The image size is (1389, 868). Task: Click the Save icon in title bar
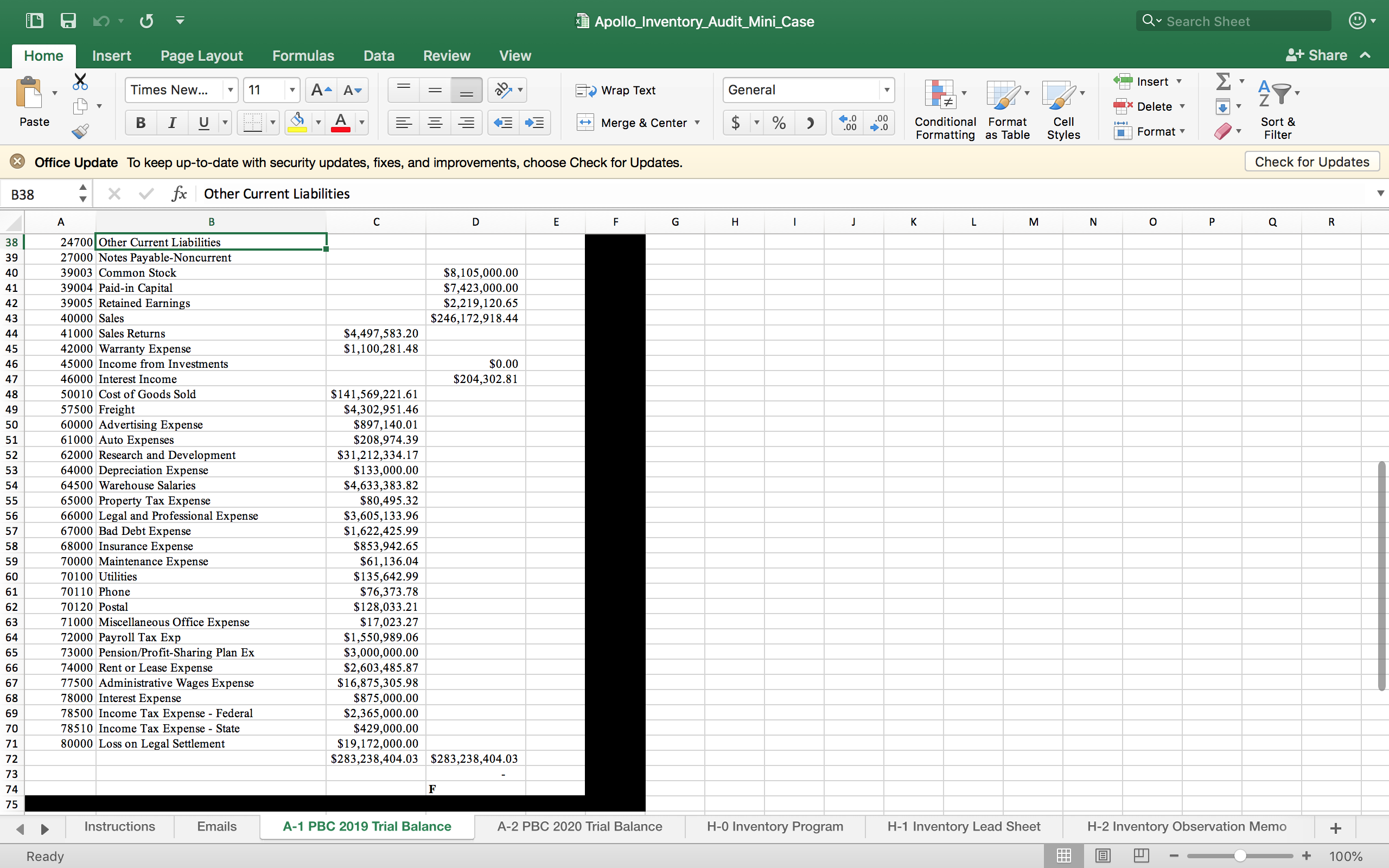pos(68,21)
